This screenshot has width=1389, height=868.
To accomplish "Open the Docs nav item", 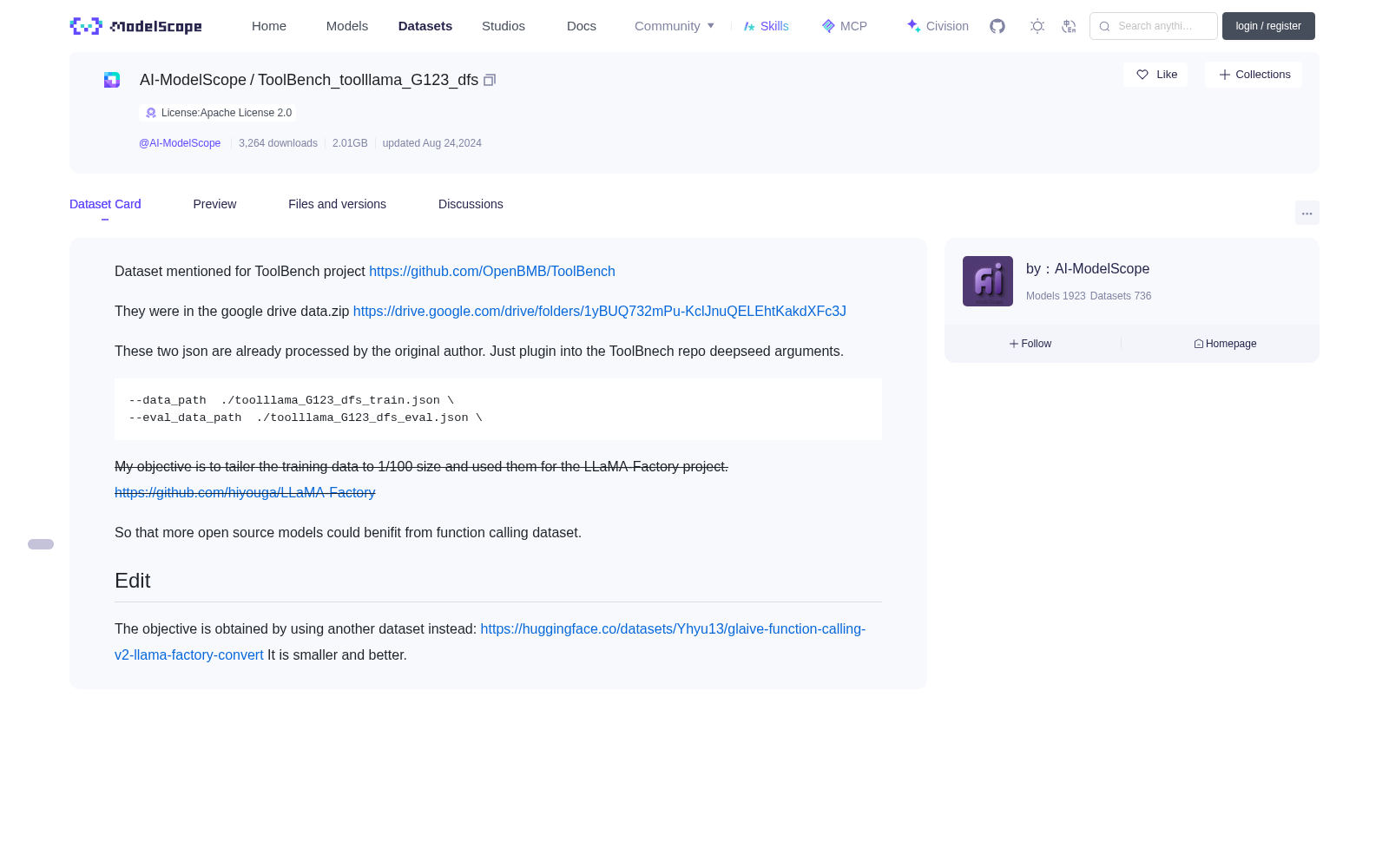I will [x=582, y=26].
